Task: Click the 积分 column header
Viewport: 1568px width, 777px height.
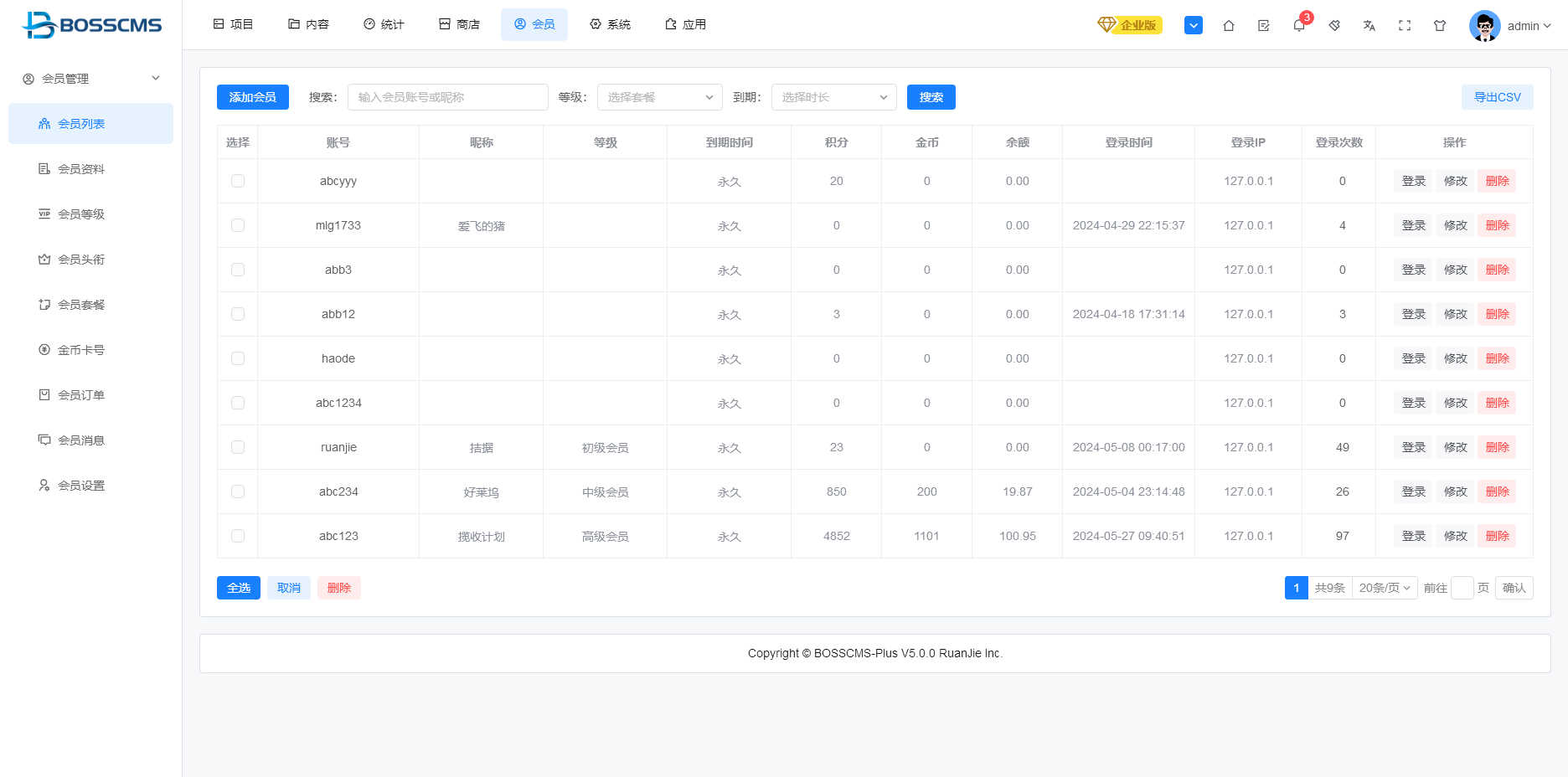Action: (x=837, y=142)
